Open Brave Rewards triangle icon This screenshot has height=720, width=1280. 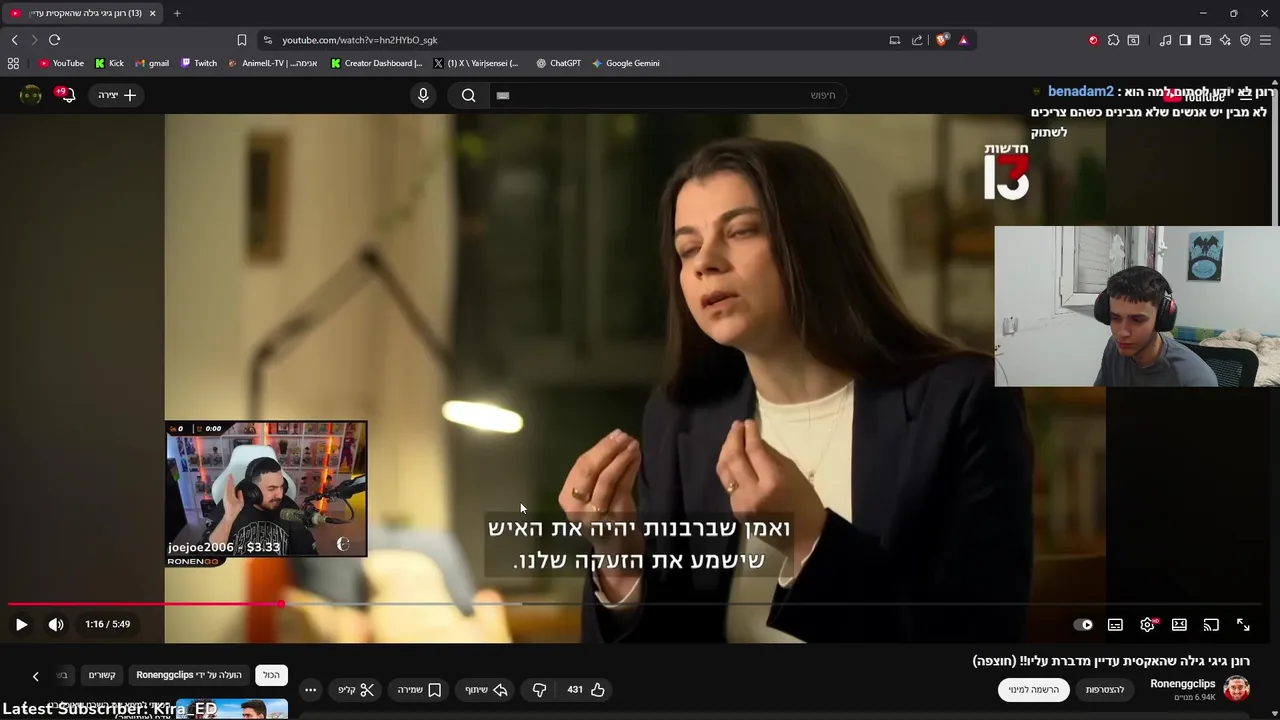pos(963,40)
